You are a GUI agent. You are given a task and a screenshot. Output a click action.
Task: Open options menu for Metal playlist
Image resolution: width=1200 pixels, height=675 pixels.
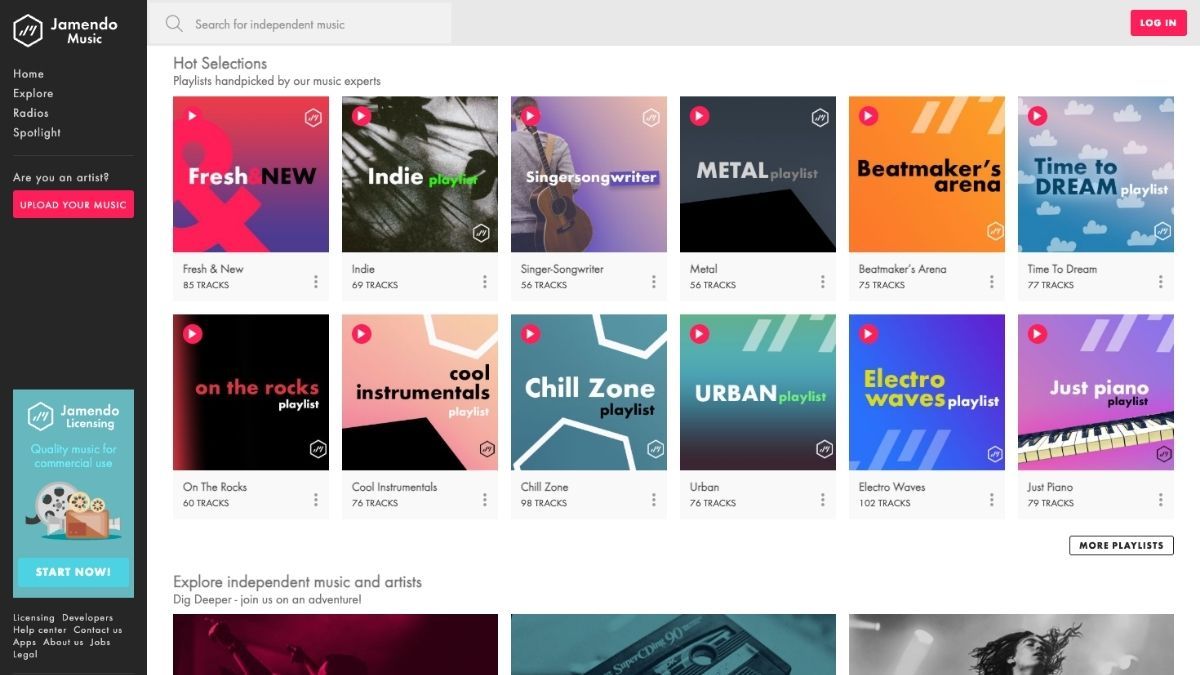click(823, 282)
